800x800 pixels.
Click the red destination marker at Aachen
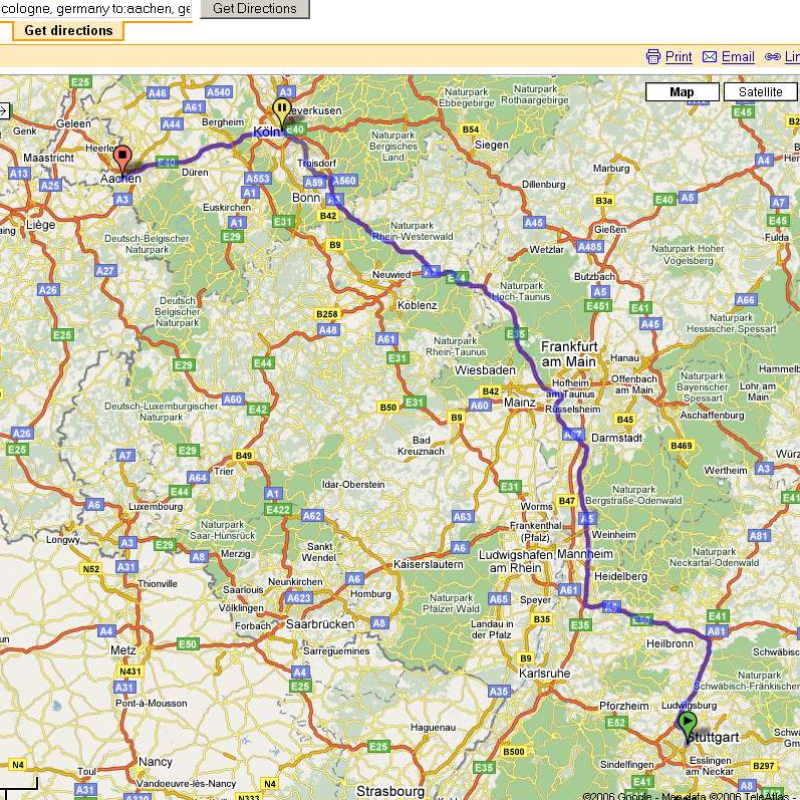[122, 158]
